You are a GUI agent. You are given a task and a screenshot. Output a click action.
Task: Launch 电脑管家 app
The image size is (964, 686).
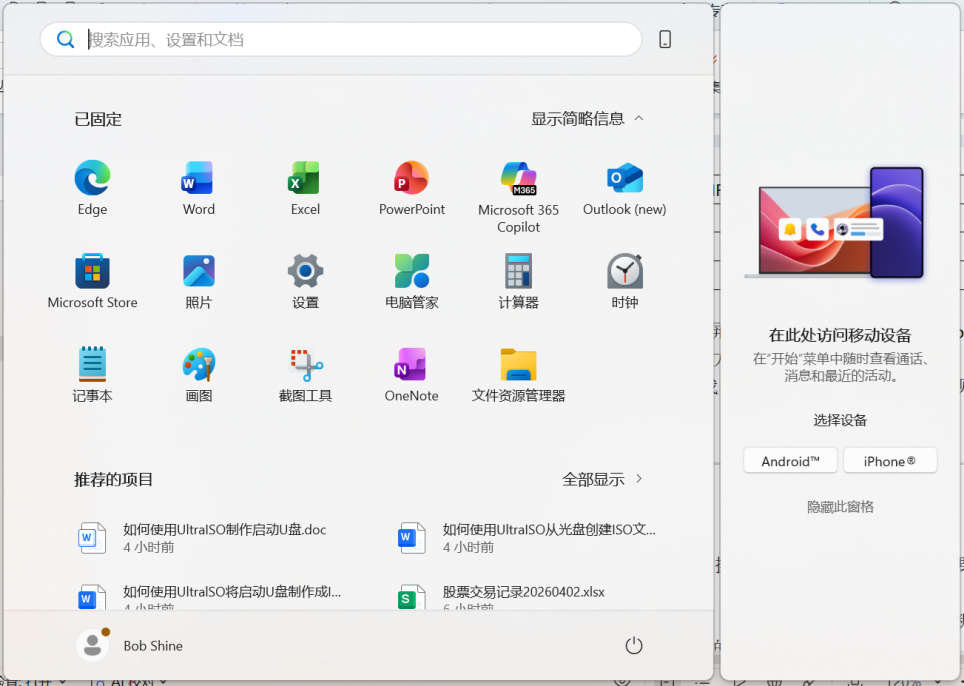pos(411,281)
